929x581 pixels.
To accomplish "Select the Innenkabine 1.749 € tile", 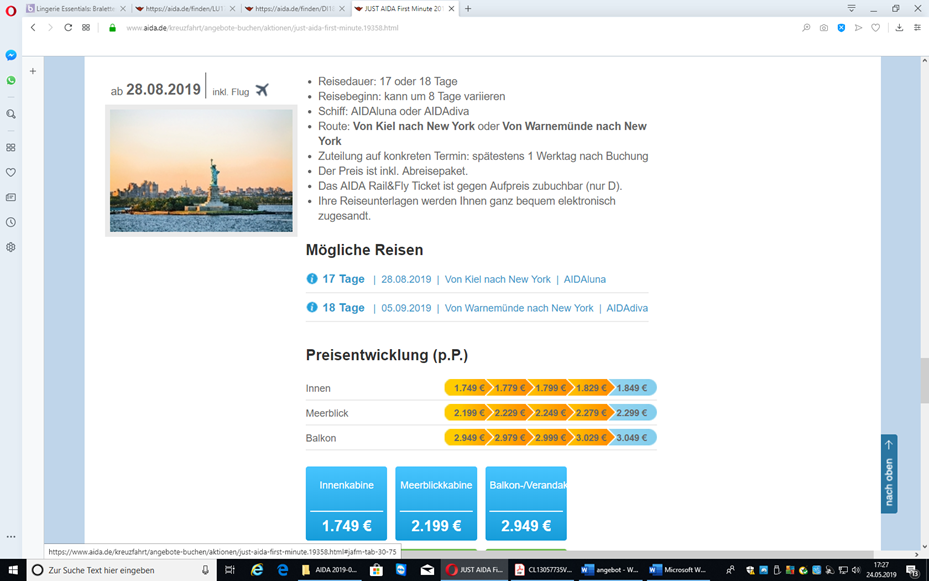I will coord(347,503).
